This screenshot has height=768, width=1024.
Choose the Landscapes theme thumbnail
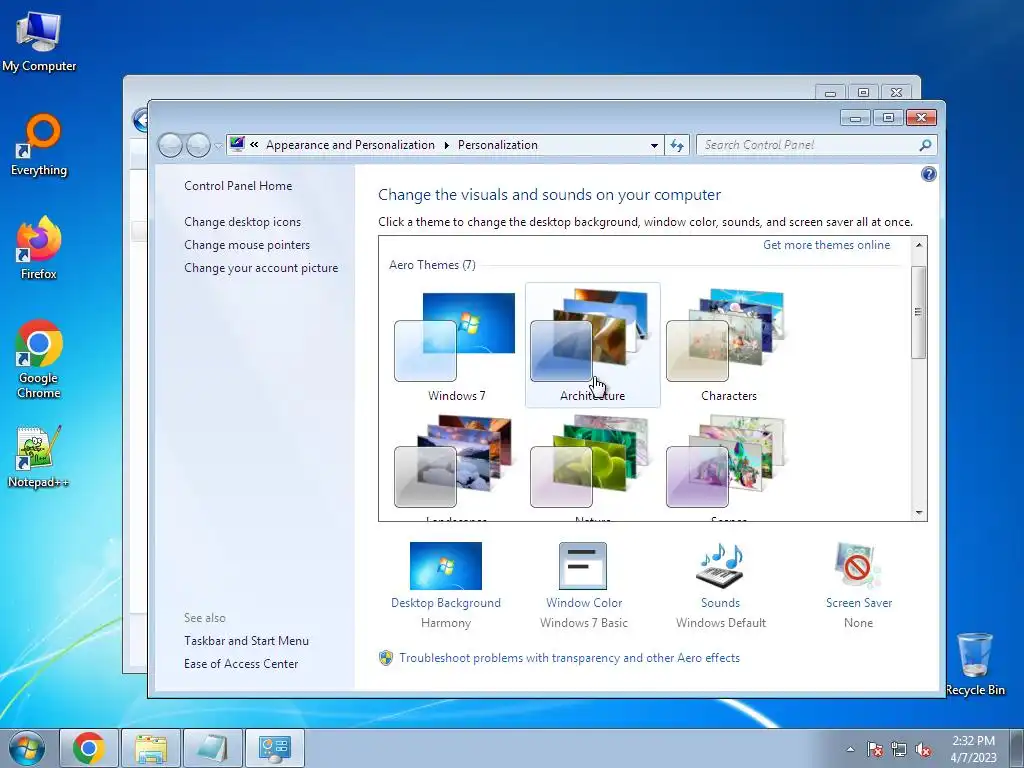coord(455,462)
